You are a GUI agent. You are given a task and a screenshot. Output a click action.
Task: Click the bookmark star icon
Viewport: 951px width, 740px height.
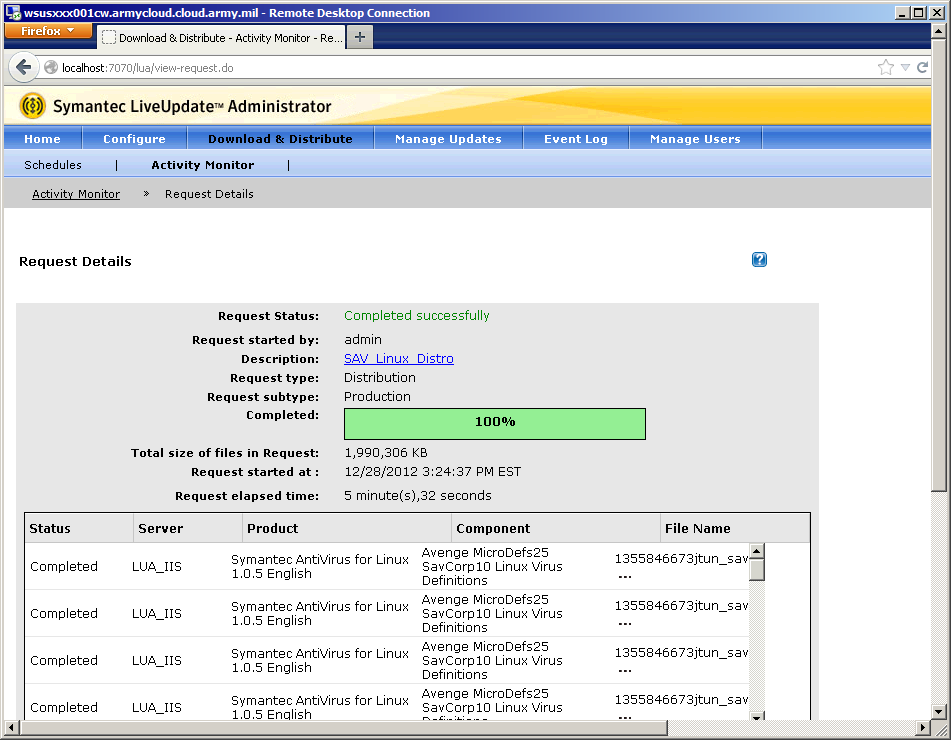pyautogui.click(x=885, y=67)
